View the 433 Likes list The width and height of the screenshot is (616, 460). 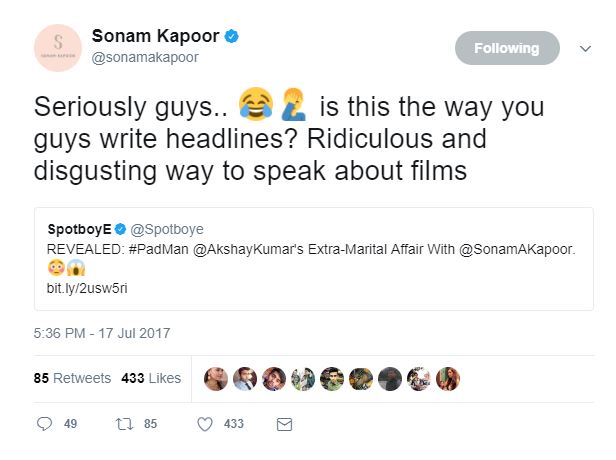click(x=150, y=378)
